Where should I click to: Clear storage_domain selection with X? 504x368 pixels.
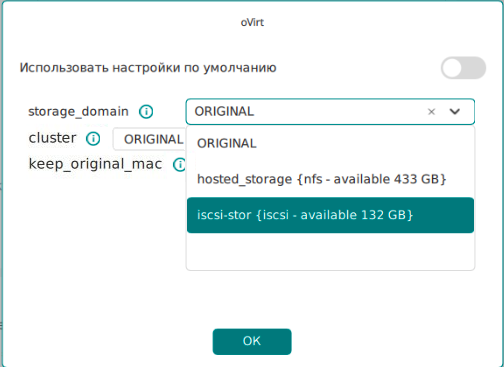431,112
